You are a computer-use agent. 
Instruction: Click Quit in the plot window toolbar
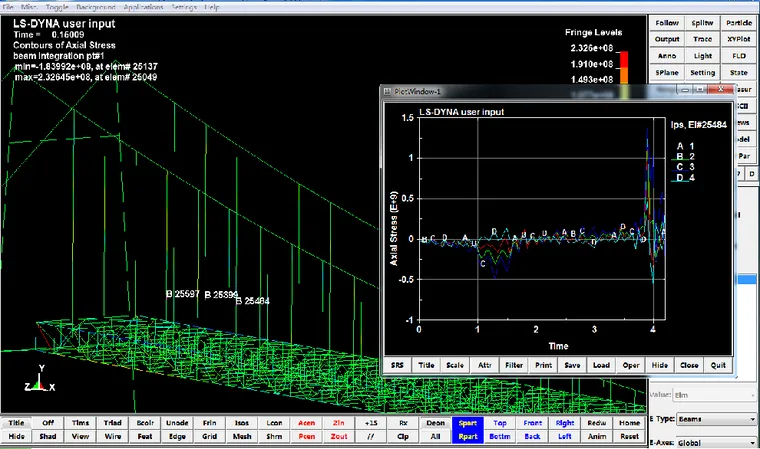(718, 365)
